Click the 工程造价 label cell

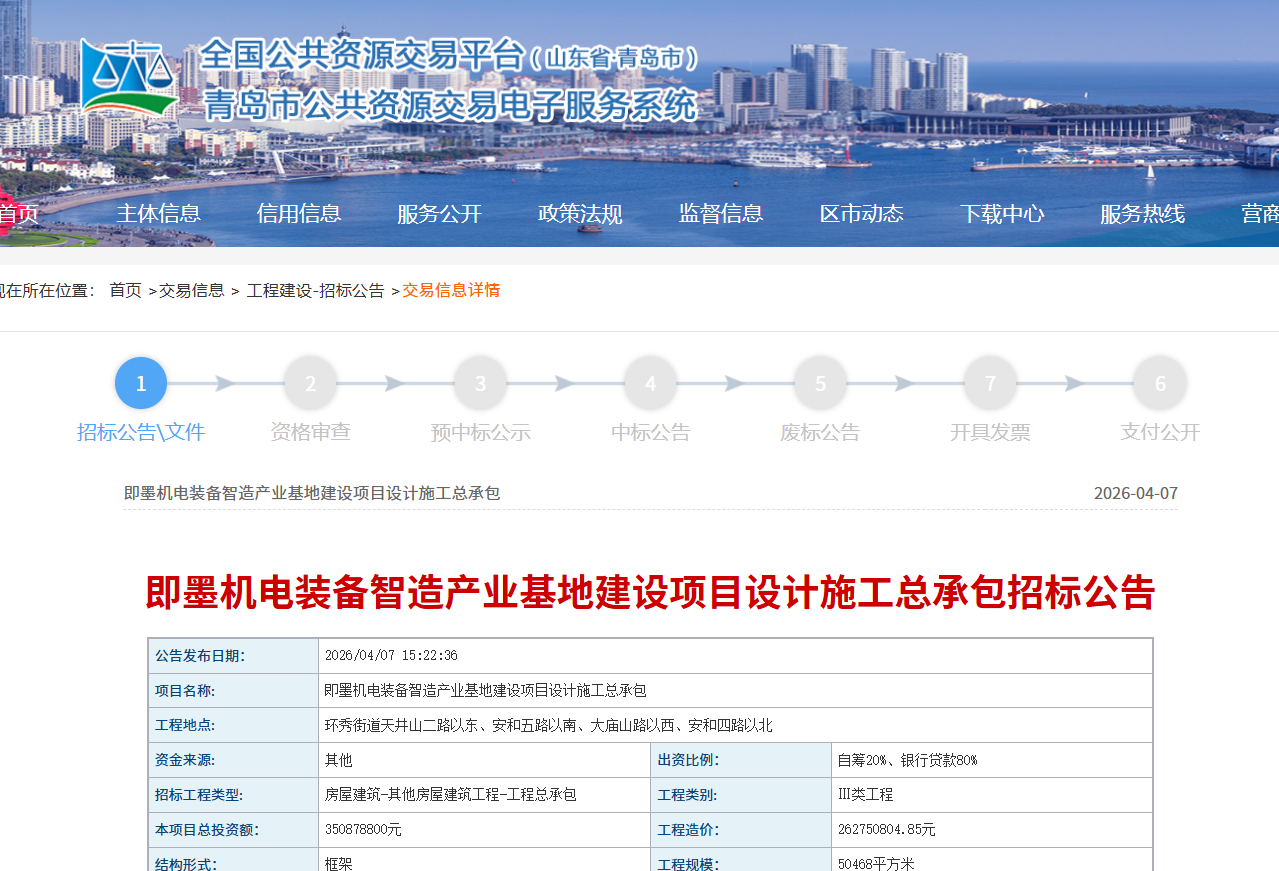[740, 830]
